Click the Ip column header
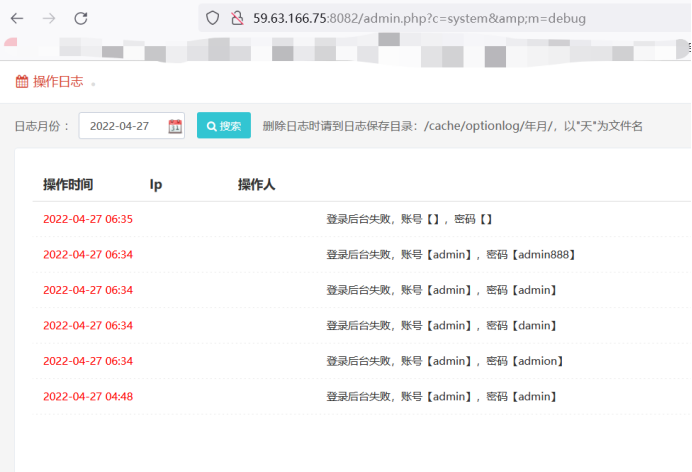The width and height of the screenshot is (692, 472). [x=156, y=184]
